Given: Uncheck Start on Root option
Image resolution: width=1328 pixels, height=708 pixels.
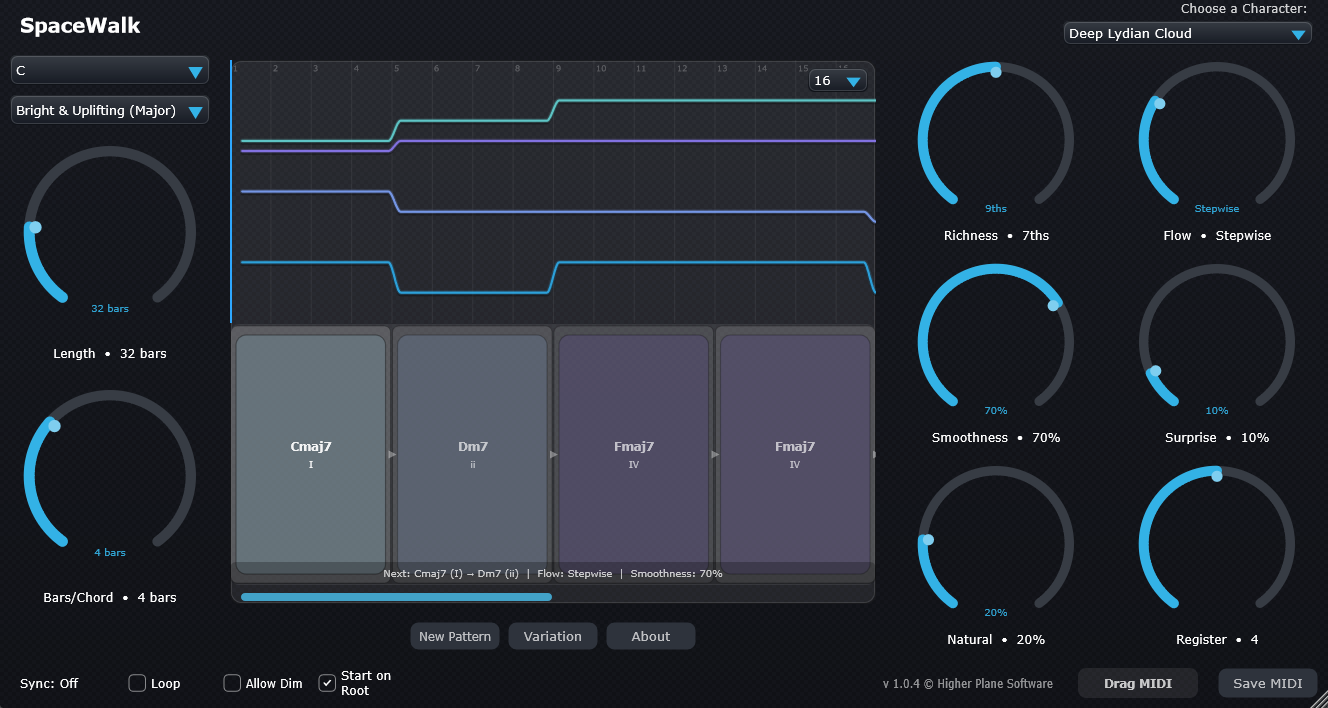Looking at the screenshot, I should (327, 683).
